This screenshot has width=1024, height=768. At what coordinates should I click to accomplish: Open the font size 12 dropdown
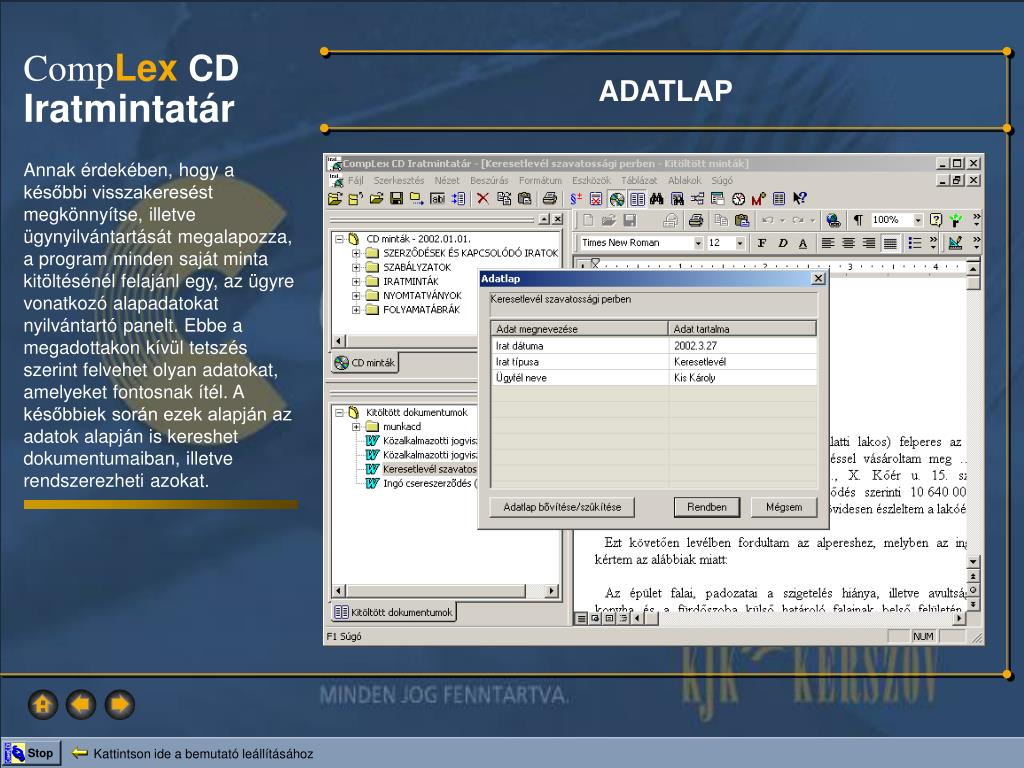click(x=740, y=243)
